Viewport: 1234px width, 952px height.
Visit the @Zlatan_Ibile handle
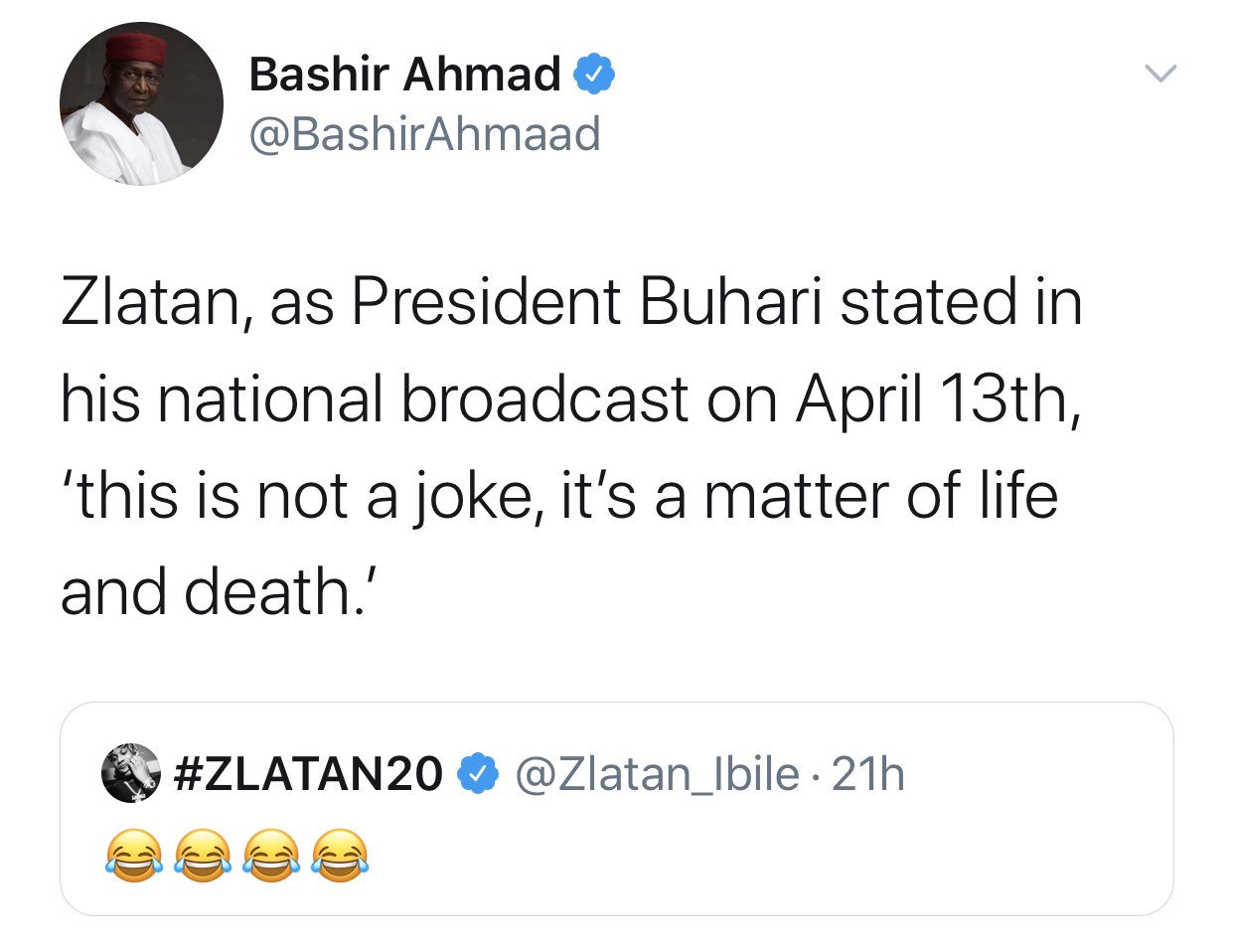[657, 774]
